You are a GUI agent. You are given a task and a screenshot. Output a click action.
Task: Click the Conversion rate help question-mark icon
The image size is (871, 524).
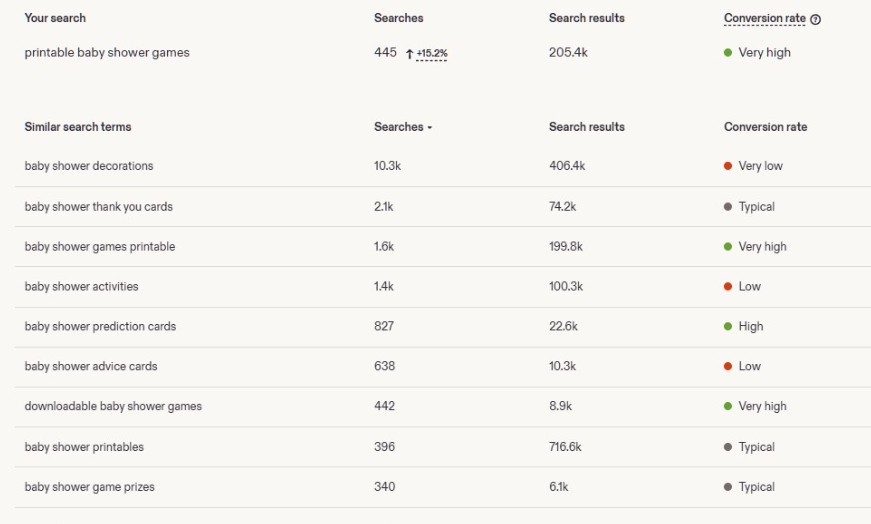click(815, 19)
